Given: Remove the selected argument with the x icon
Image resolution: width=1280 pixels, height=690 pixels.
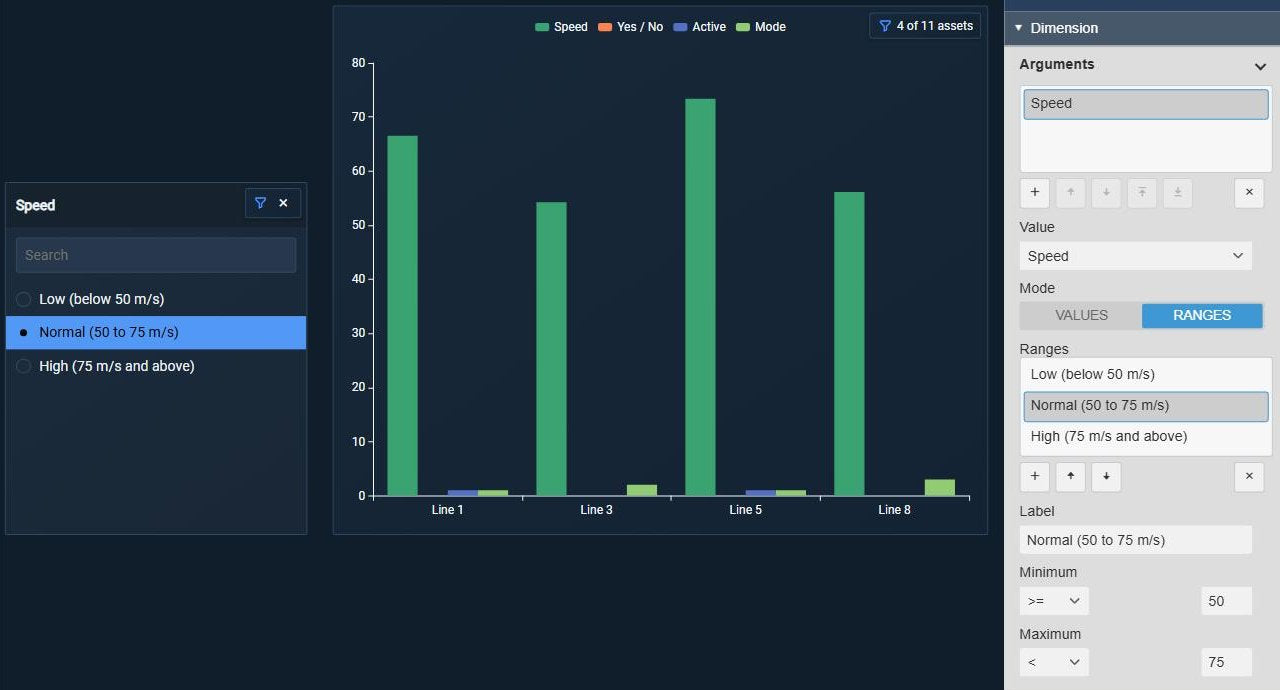Looking at the screenshot, I should coord(1249,192).
